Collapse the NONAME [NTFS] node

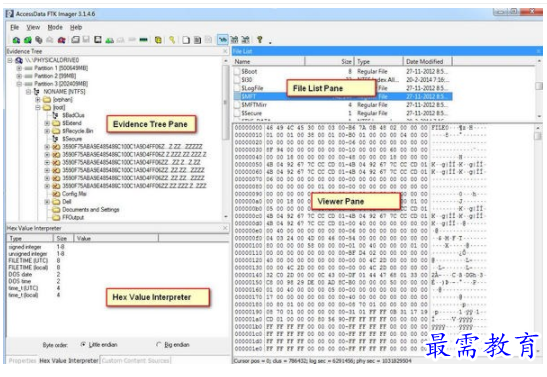coord(29,92)
